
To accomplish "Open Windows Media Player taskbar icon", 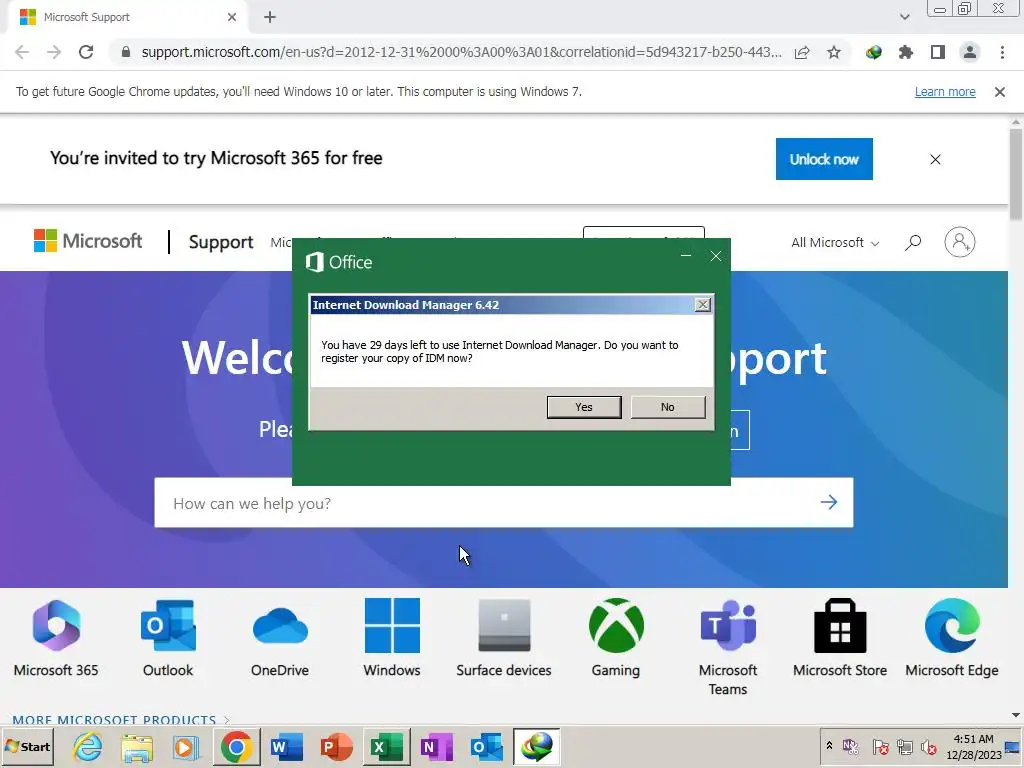I will [186, 746].
